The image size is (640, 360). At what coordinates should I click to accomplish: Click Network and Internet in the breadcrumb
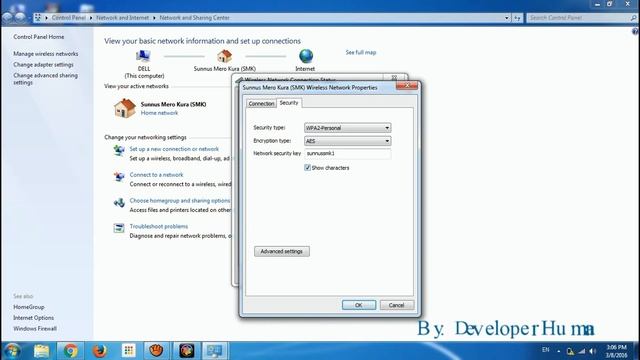pos(122,18)
